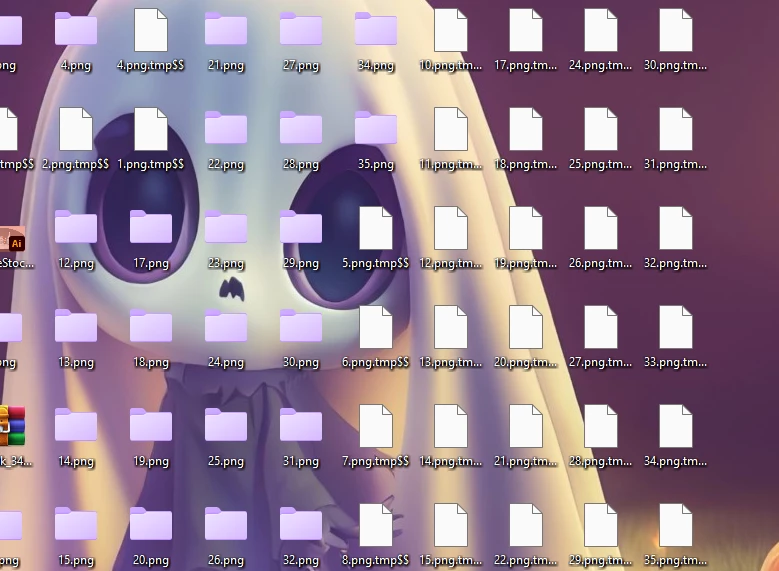This screenshot has height=571, width=779.
Task: Select the 23.png folder
Action: point(226,227)
